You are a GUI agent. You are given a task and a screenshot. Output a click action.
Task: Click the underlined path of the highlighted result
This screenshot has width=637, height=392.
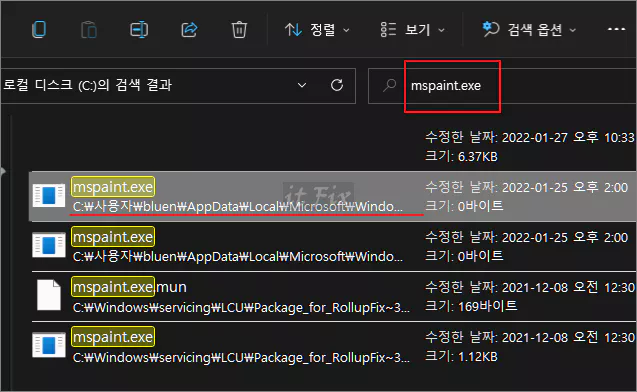point(238,207)
